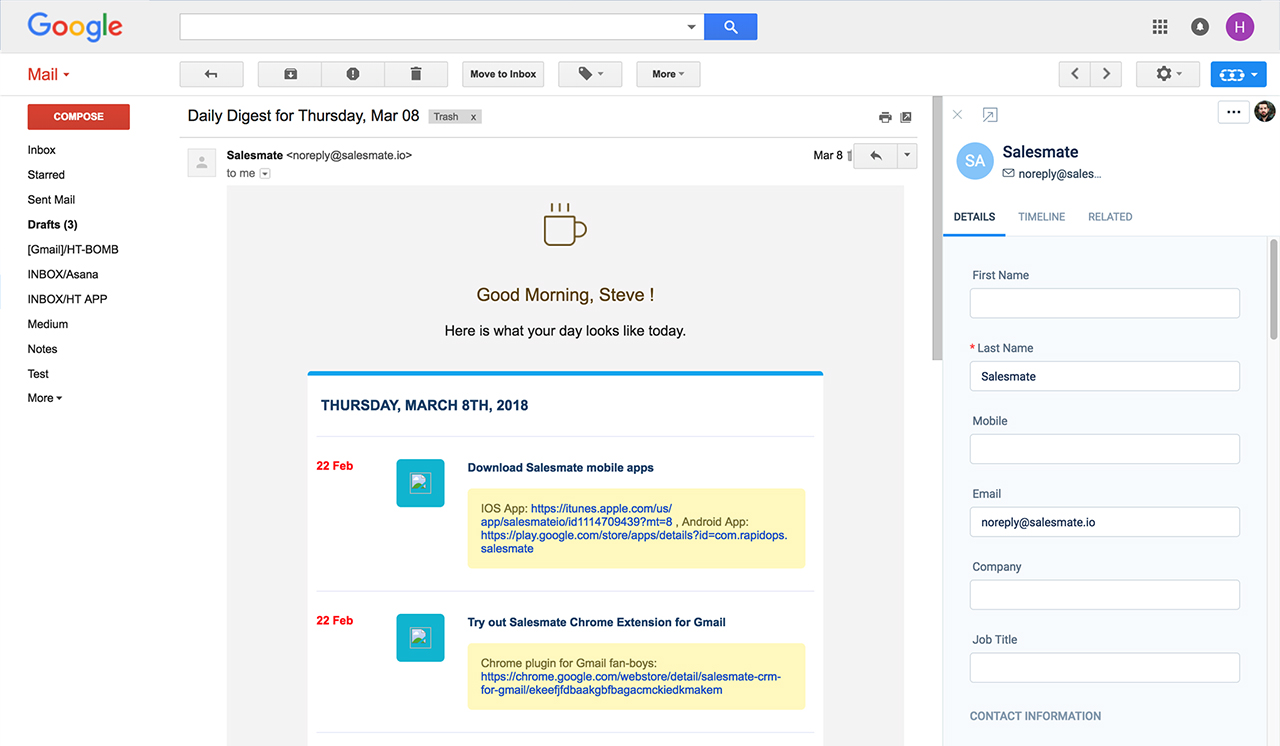The height and width of the screenshot is (746, 1280).
Task: Open the iTunes app store link
Action: click(x=576, y=515)
